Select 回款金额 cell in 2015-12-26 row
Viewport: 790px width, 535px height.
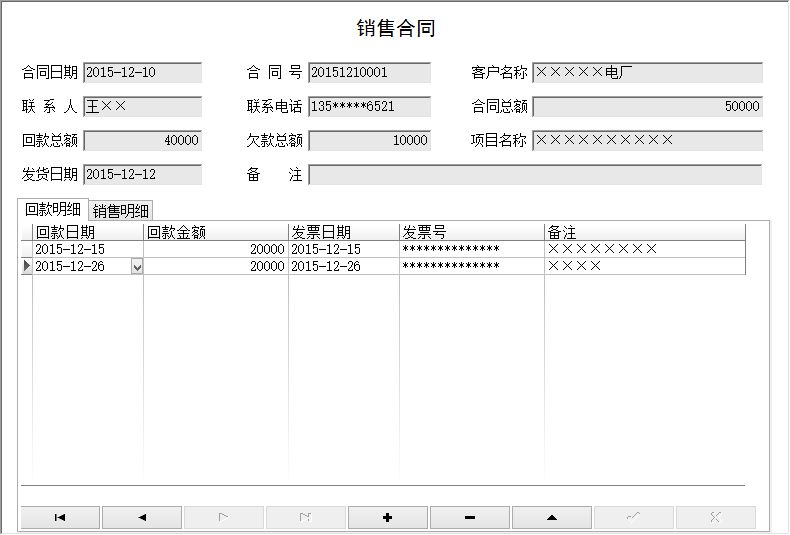pos(216,266)
